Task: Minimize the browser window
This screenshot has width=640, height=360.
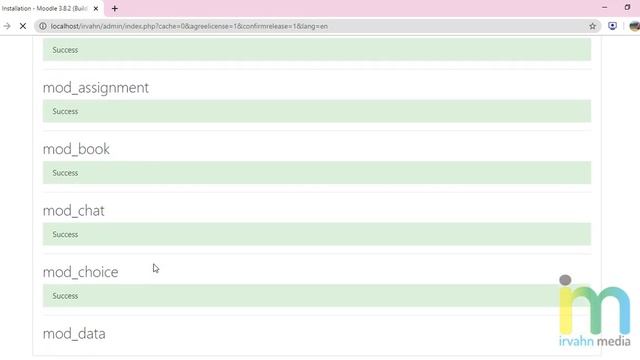Action: point(604,7)
